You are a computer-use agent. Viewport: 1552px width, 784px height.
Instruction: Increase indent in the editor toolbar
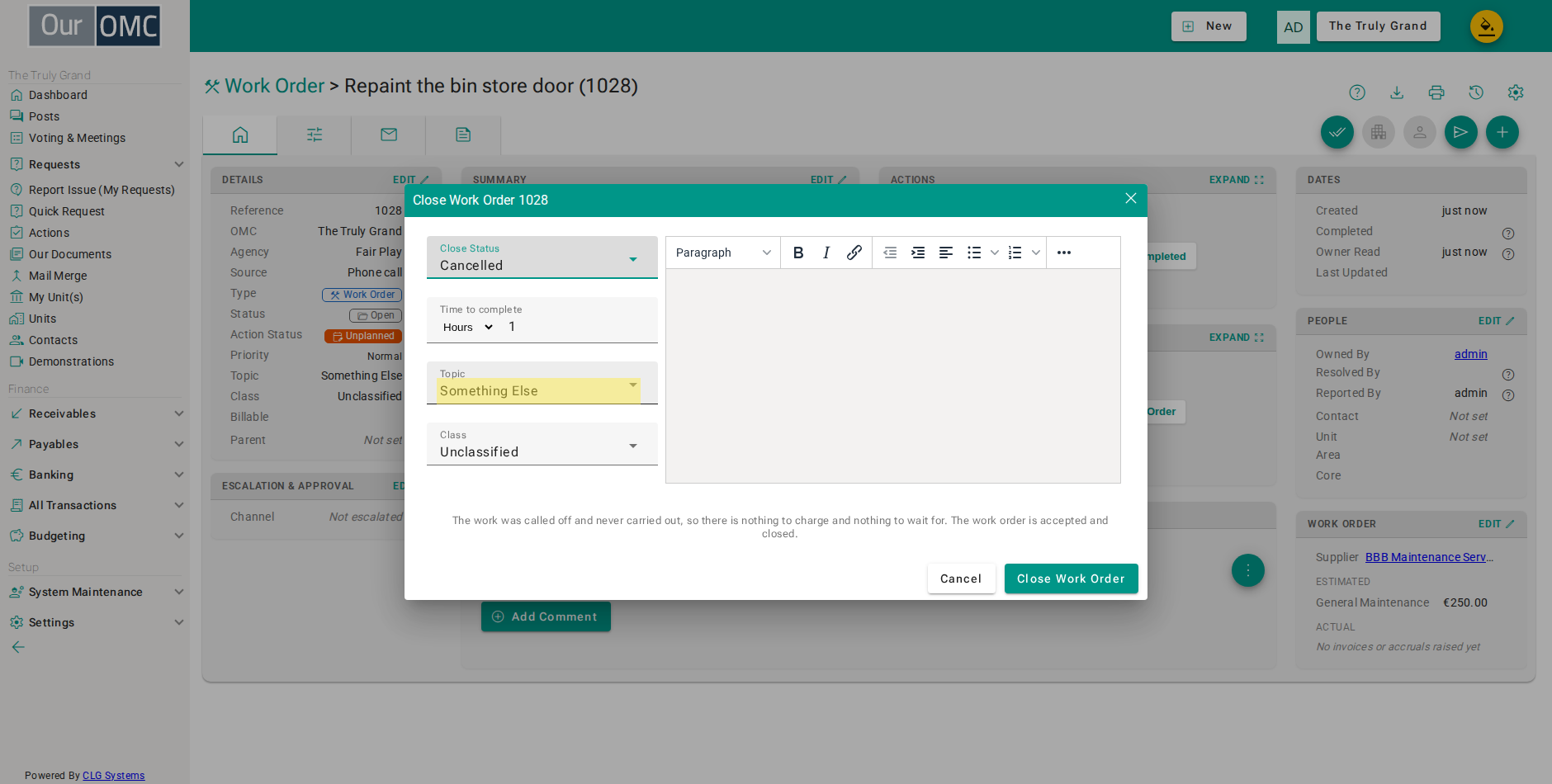click(918, 253)
